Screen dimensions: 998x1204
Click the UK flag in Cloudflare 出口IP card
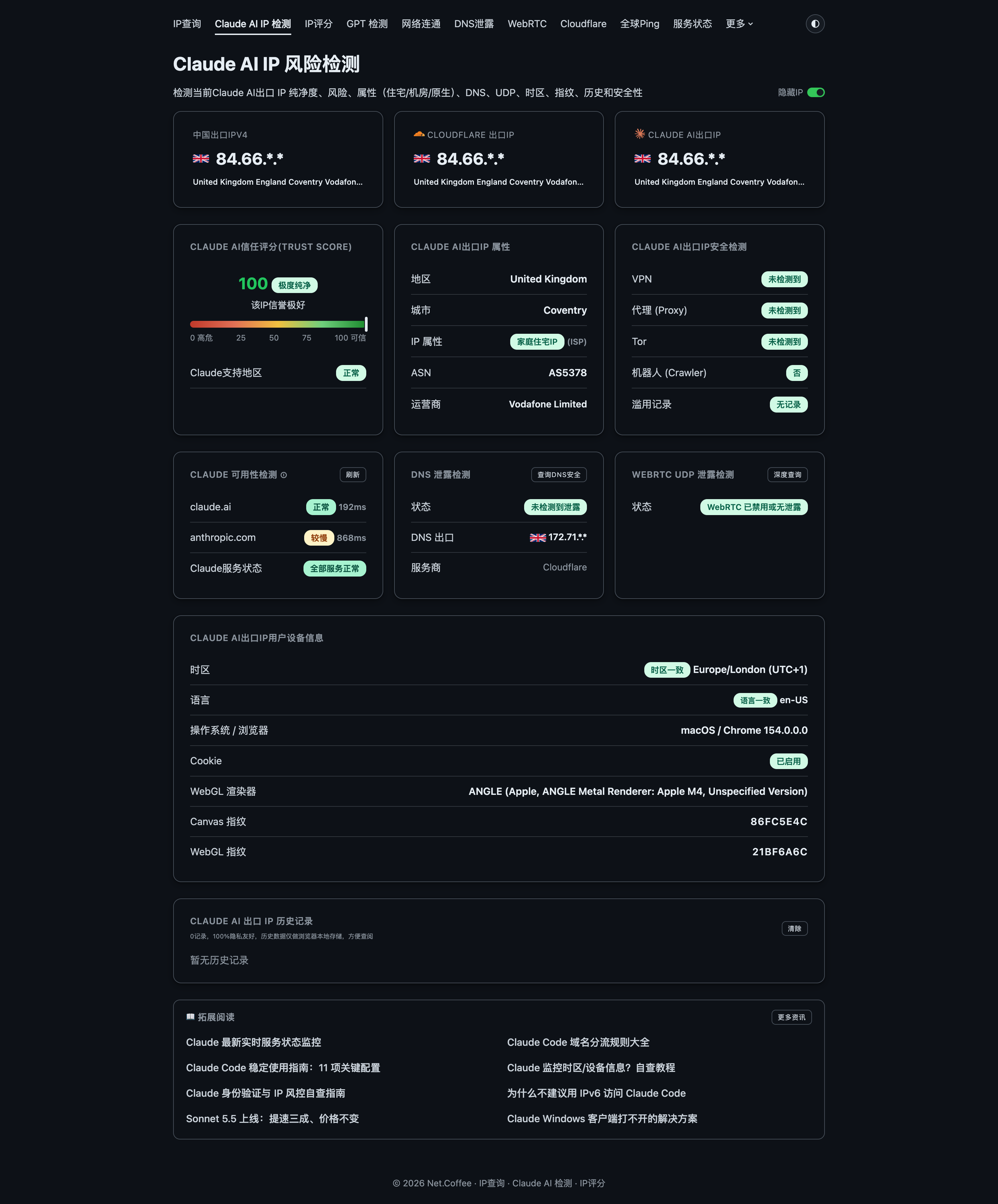[x=422, y=159]
